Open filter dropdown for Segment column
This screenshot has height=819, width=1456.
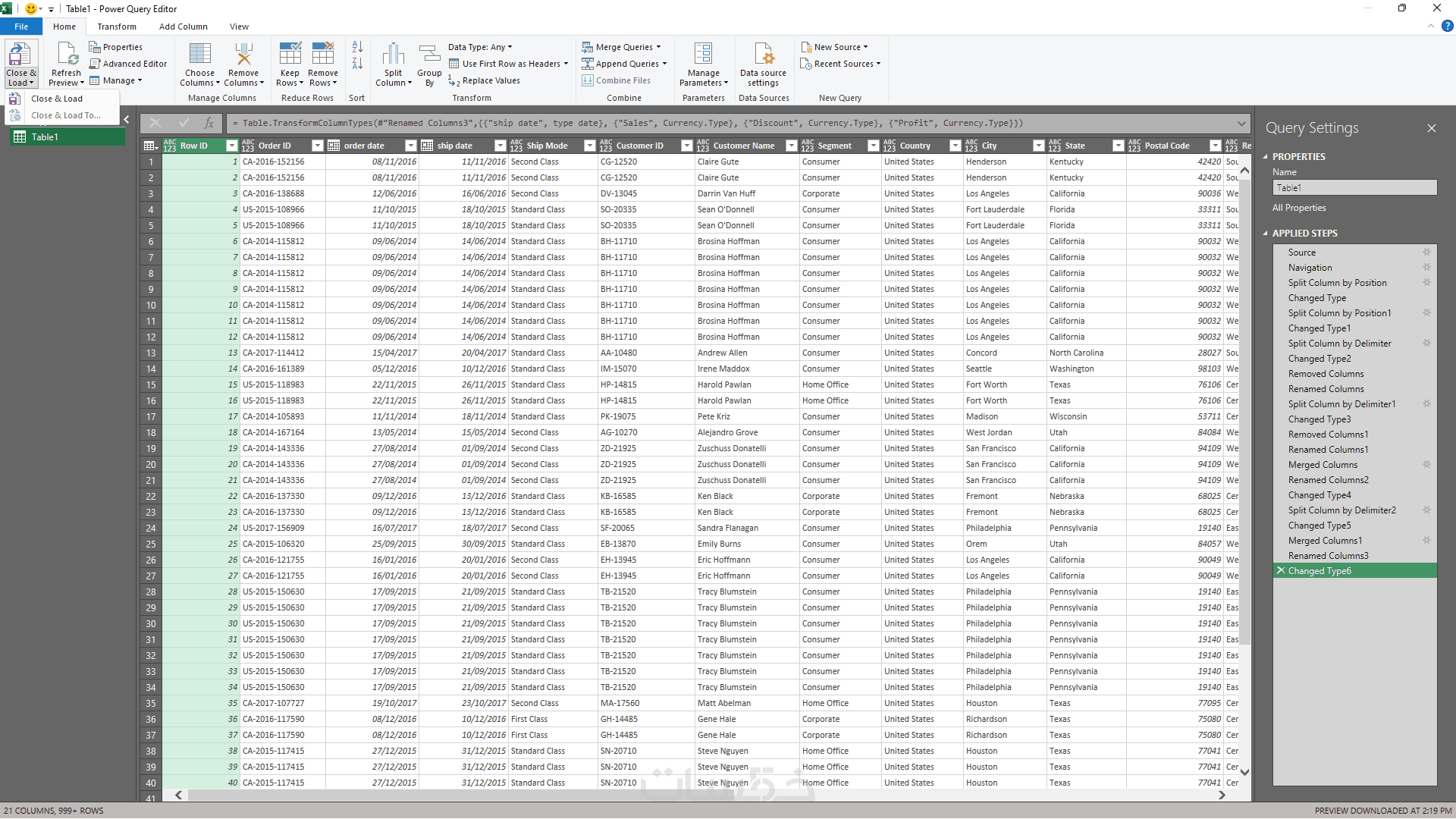coord(873,146)
